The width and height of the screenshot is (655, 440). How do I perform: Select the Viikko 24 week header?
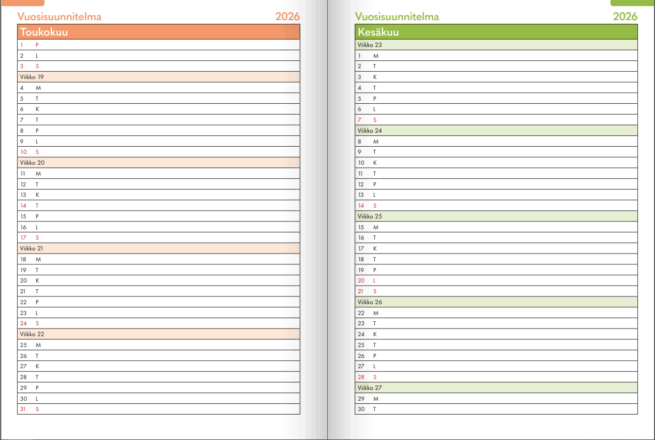(496, 130)
